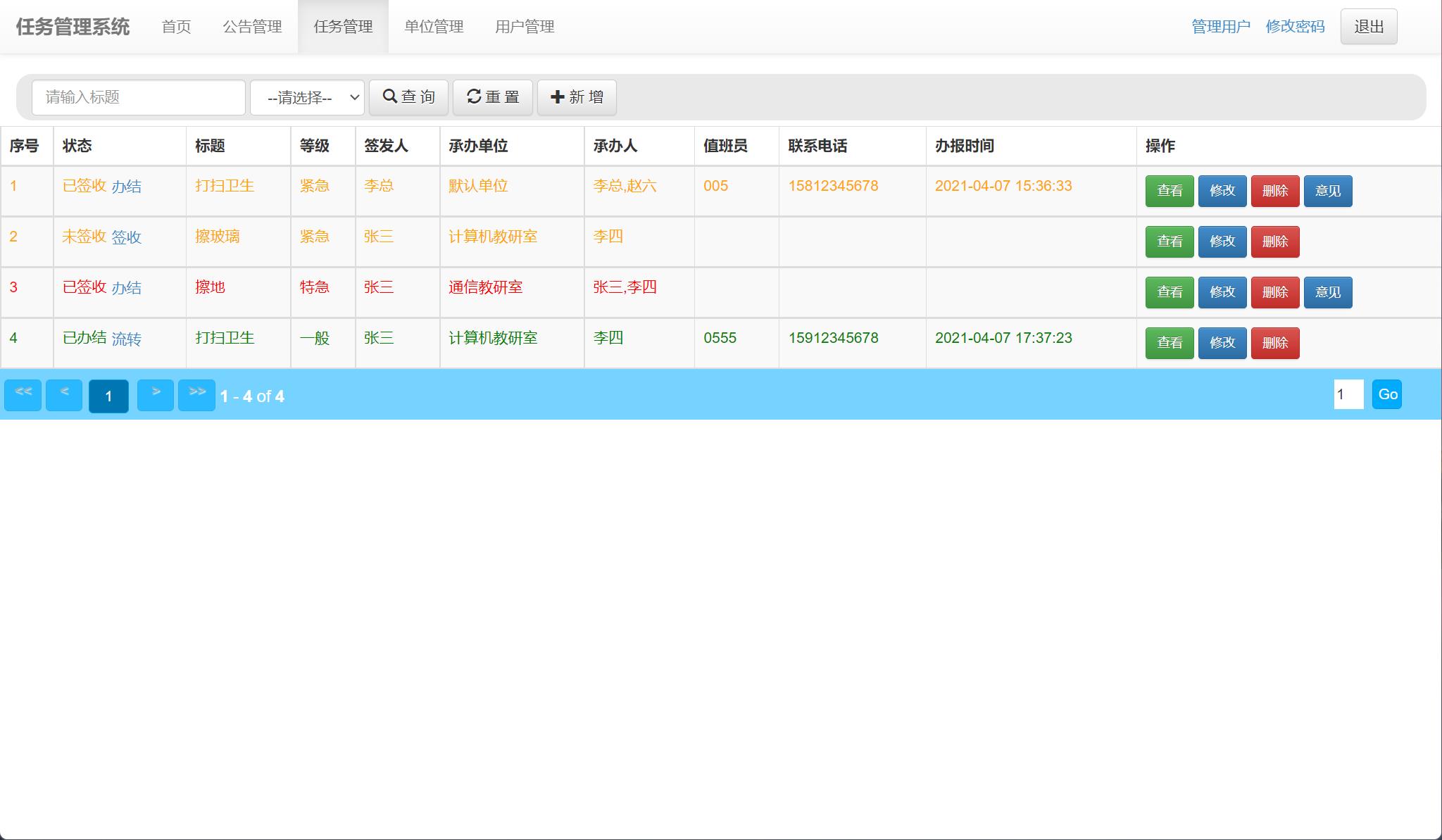1442x840 pixels.
Task: Open the --请选择-- status dropdown
Action: click(x=306, y=97)
